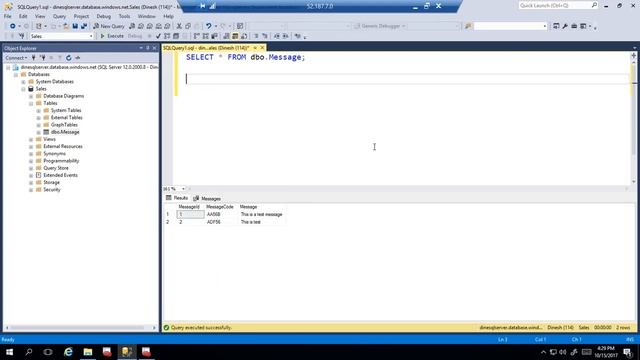Click the Refresh icon in Object Explorer
The height and width of the screenshot is (360, 640).
click(x=69, y=58)
